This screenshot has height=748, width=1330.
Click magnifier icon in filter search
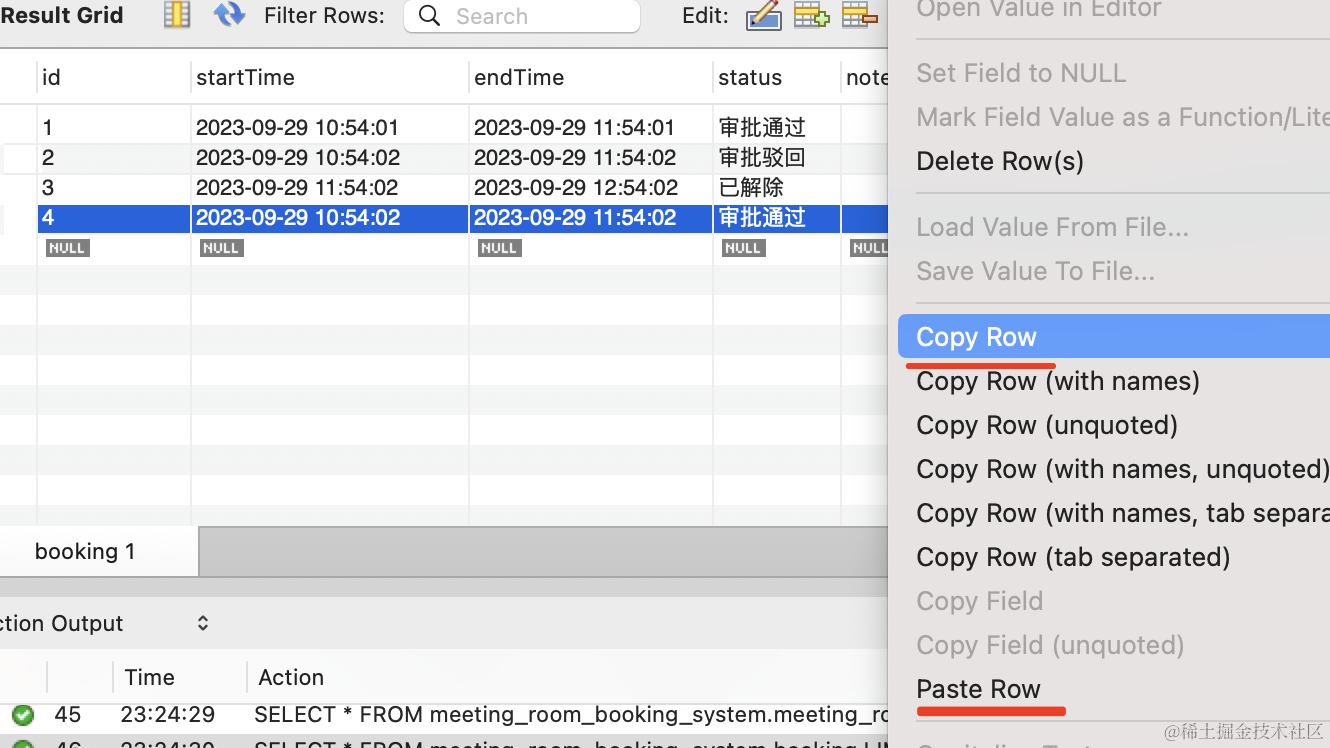click(x=430, y=16)
